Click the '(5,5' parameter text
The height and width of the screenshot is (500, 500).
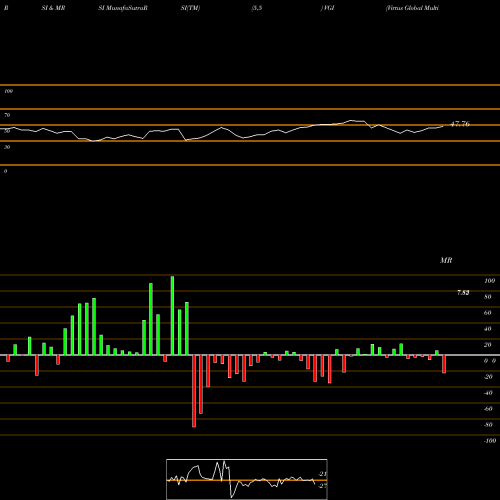pyautogui.click(x=257, y=8)
